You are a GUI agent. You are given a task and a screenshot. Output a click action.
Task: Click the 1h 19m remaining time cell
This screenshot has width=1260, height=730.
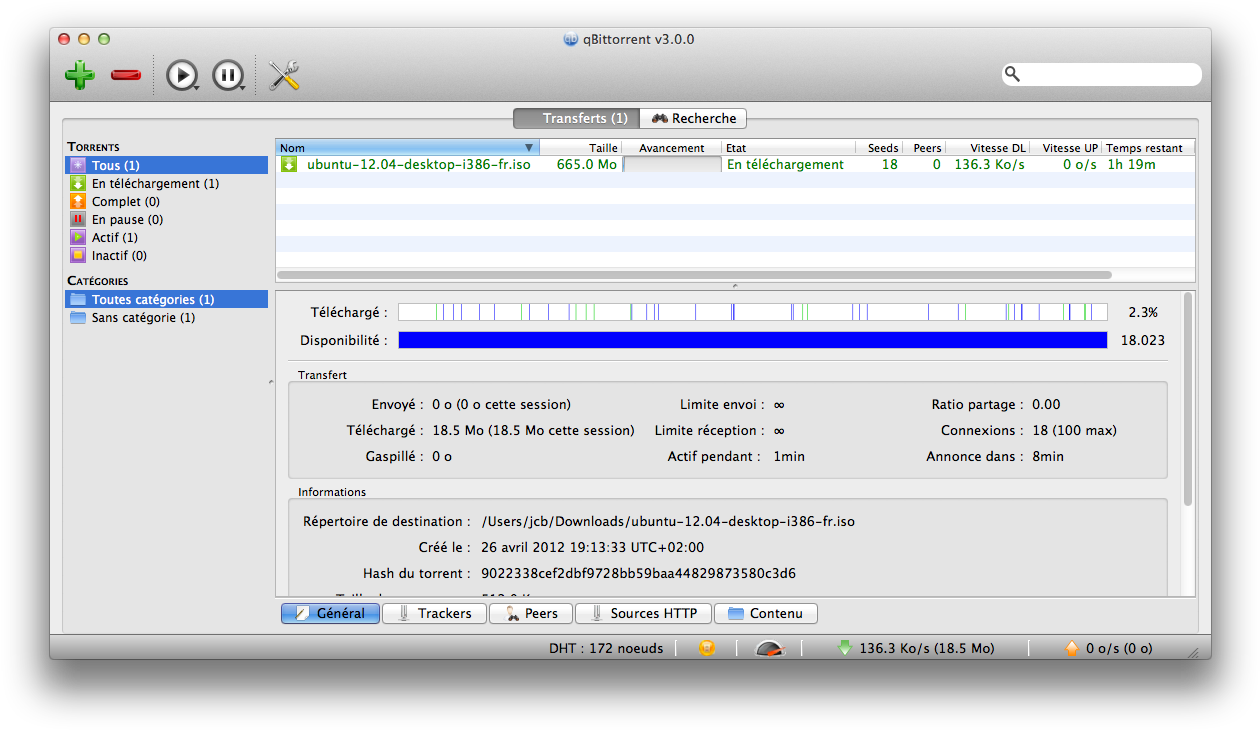1131,164
